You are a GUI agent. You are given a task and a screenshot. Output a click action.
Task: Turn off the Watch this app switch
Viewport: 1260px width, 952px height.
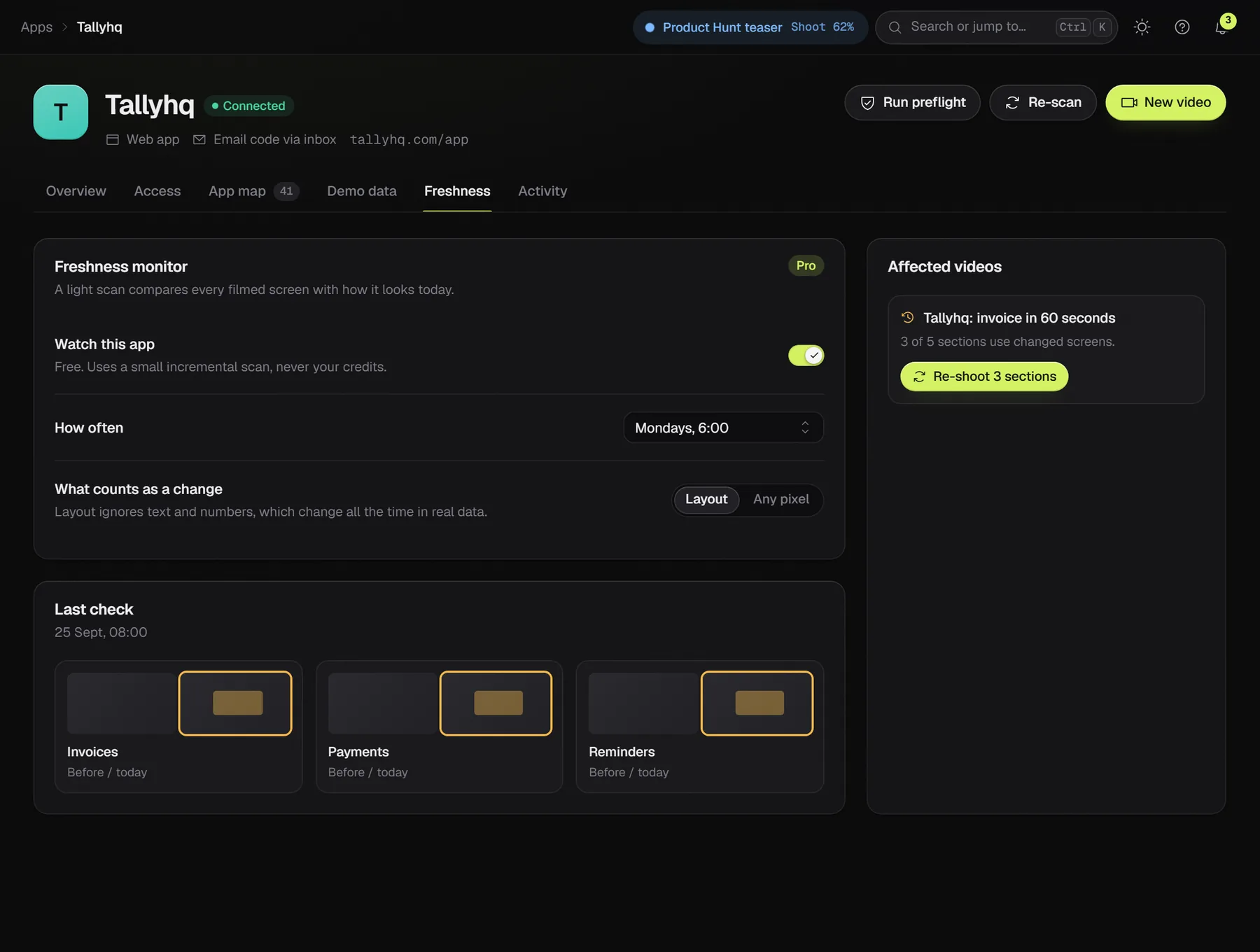point(806,356)
